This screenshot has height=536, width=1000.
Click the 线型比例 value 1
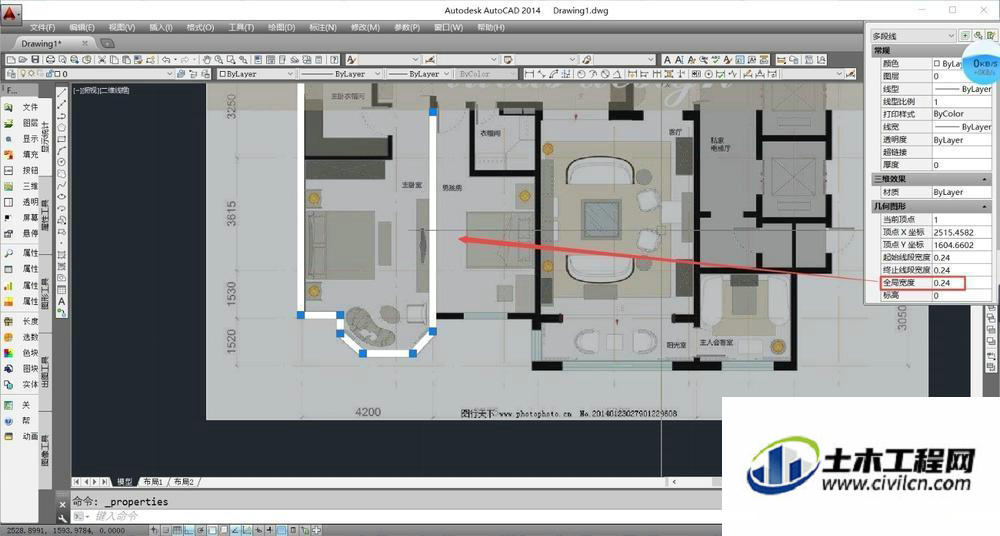tap(962, 101)
